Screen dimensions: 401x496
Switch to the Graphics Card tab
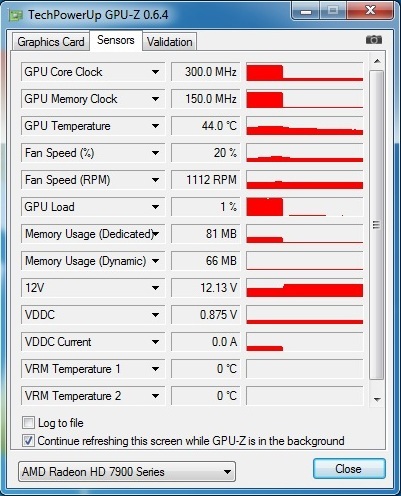click(x=51, y=42)
